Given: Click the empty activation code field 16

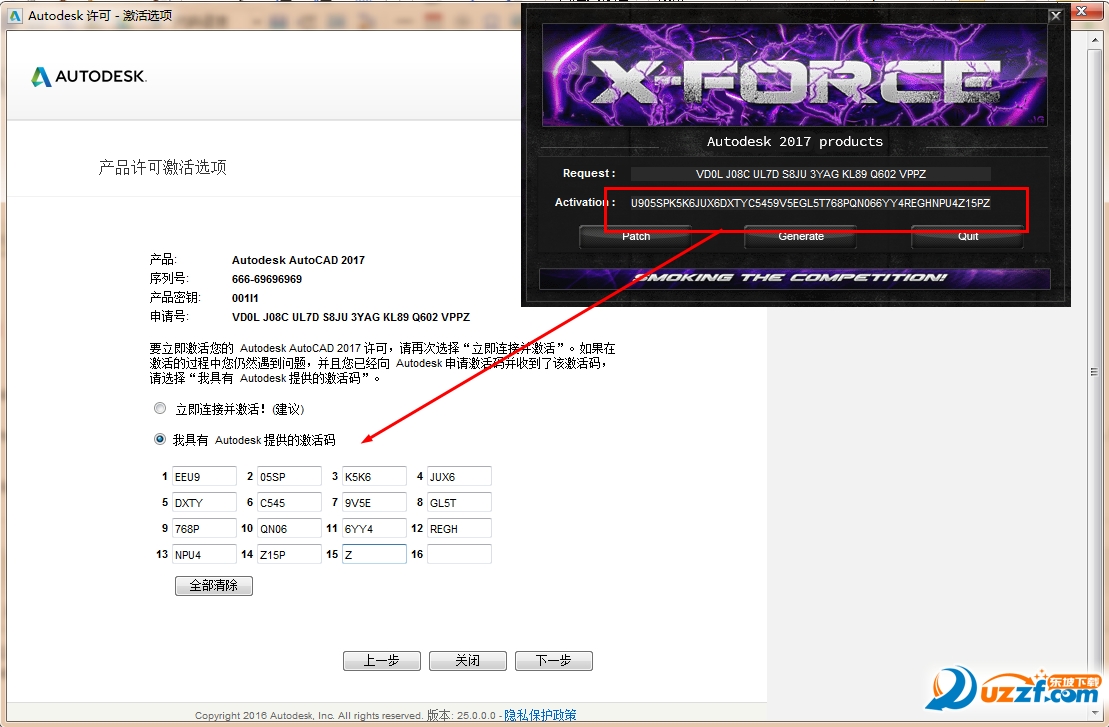Looking at the screenshot, I should pyautogui.click(x=458, y=554).
